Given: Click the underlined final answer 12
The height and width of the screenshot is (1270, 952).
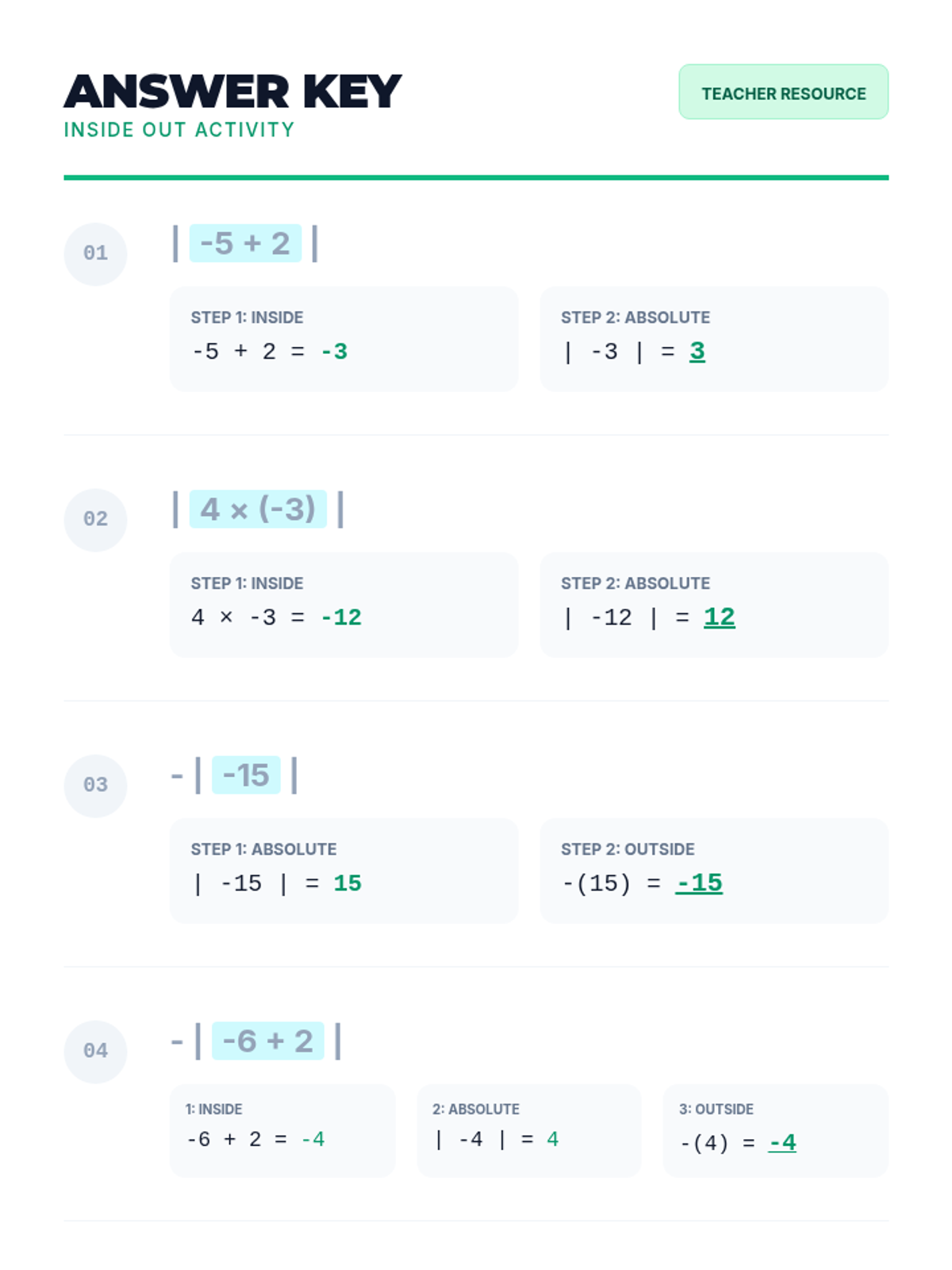Looking at the screenshot, I should tap(719, 617).
